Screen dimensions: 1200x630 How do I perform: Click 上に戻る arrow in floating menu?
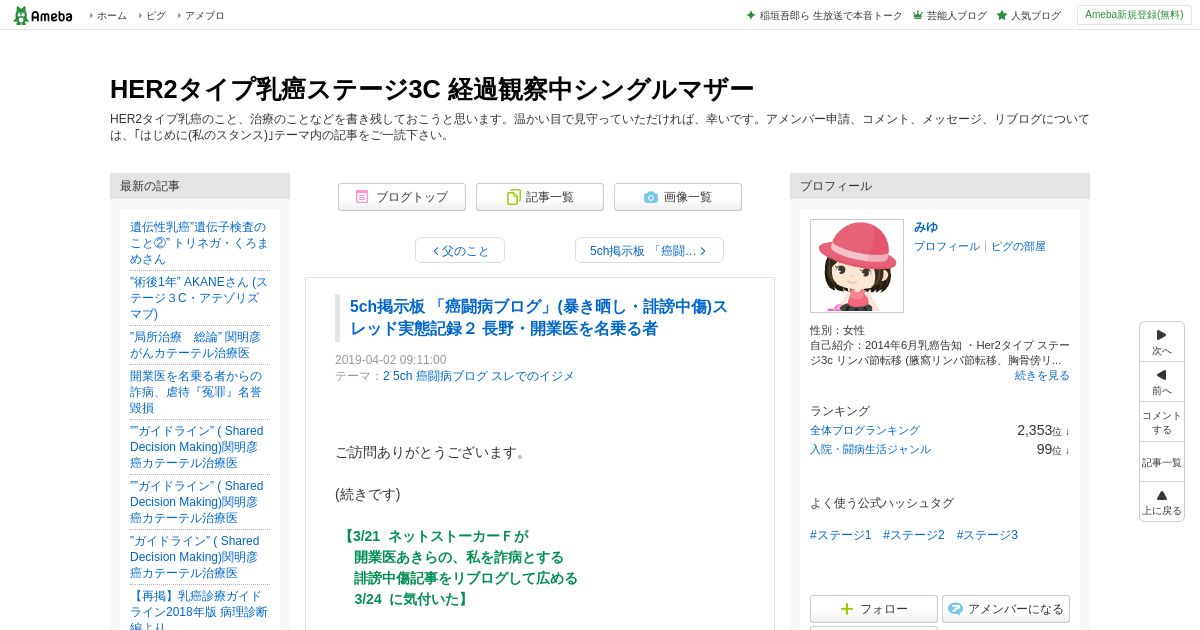coord(1161,502)
